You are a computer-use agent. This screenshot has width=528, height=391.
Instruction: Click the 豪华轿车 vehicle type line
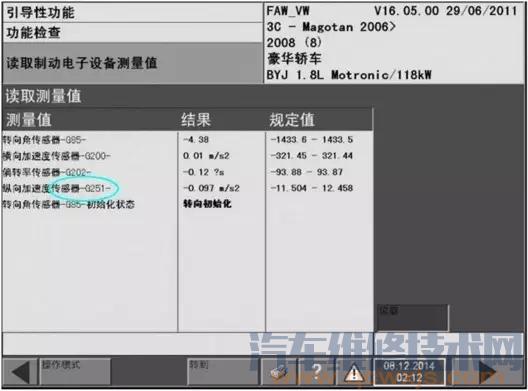(294, 59)
